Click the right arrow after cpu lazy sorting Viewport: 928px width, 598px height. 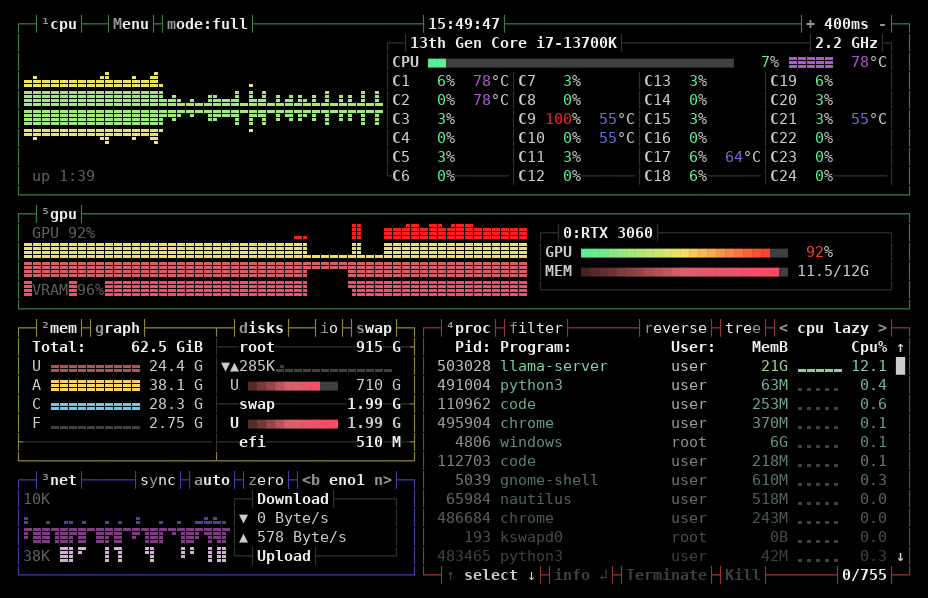(882, 329)
